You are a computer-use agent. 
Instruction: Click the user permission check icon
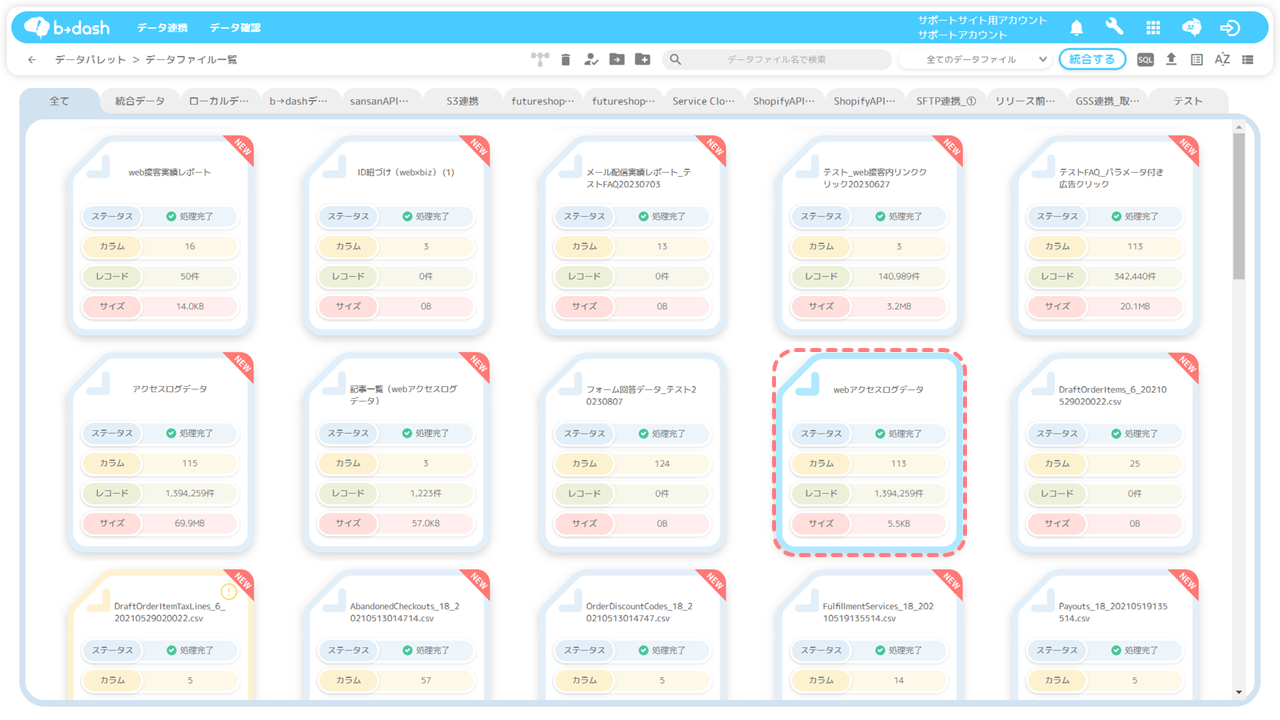591,60
